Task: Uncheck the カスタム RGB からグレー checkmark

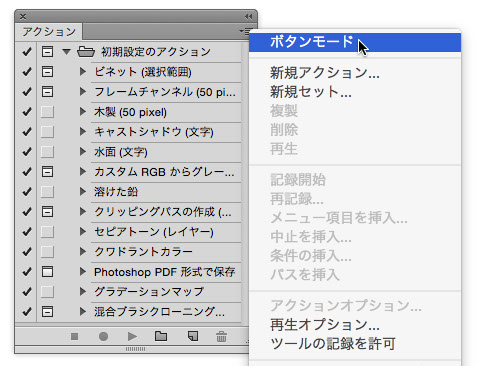Action: coord(27,172)
